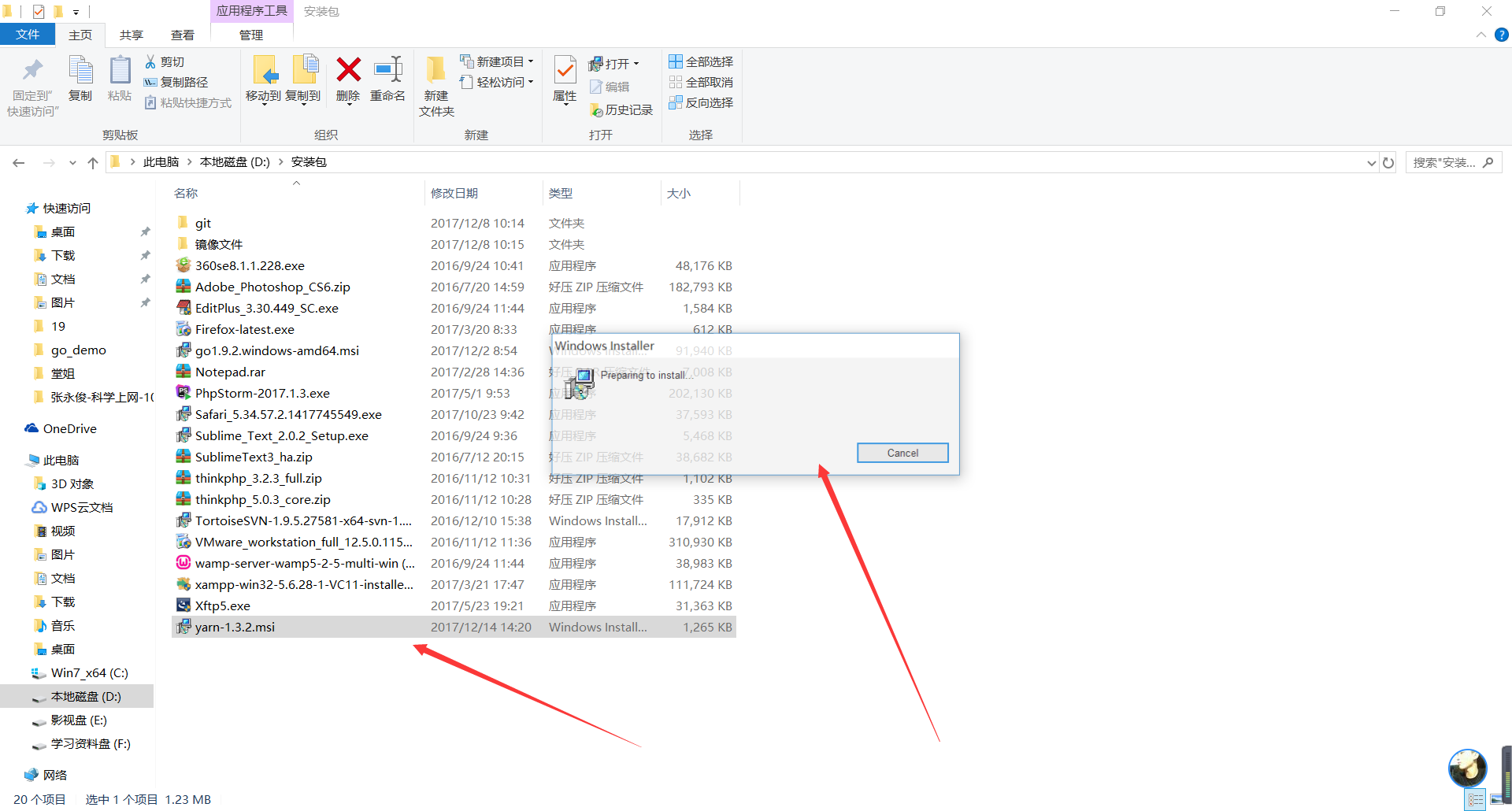This screenshot has height=811, width=1512.
Task: Open the Open button dropdown in the ribbon
Action: (636, 64)
